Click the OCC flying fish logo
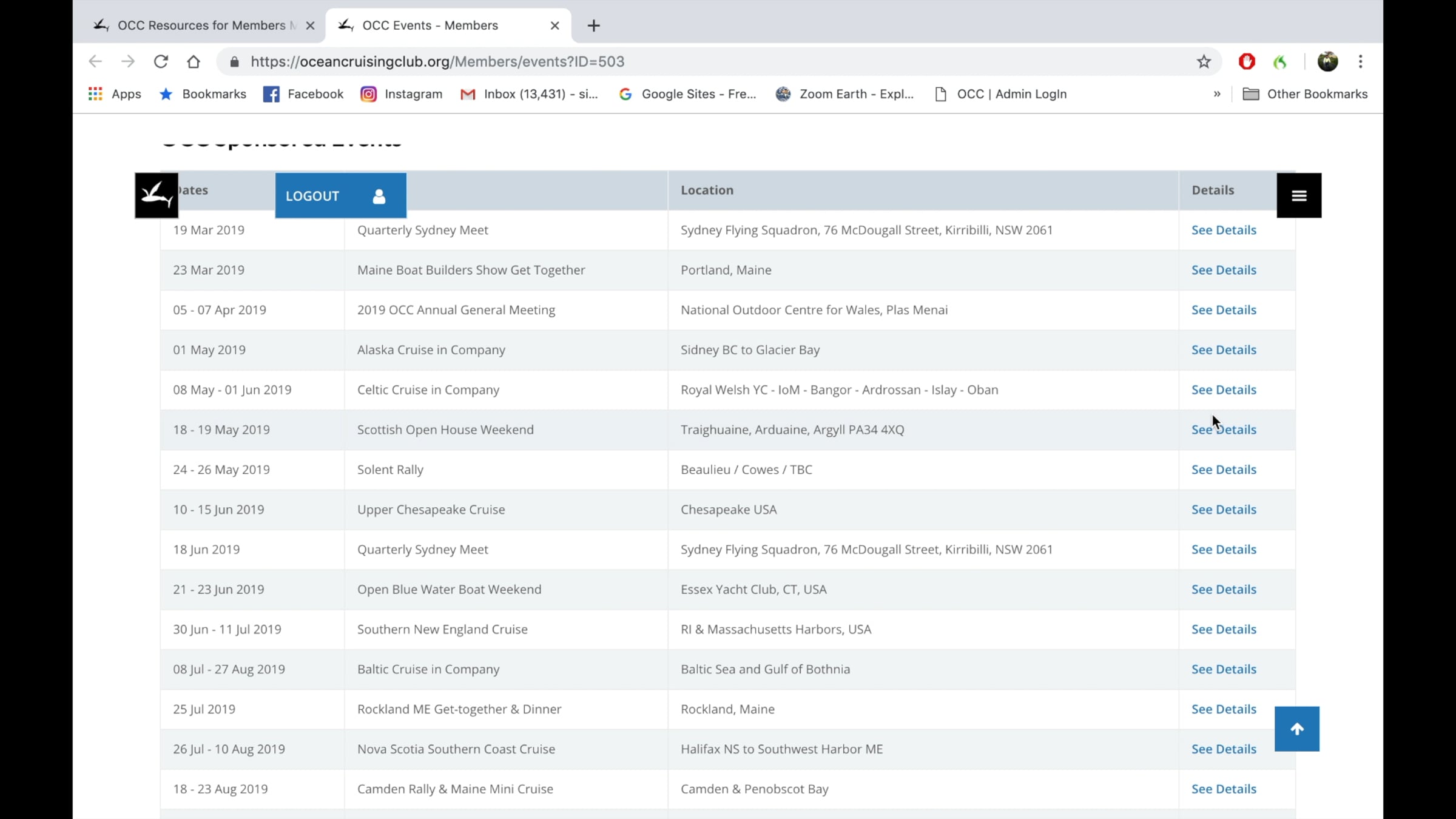1456x819 pixels. tap(157, 195)
